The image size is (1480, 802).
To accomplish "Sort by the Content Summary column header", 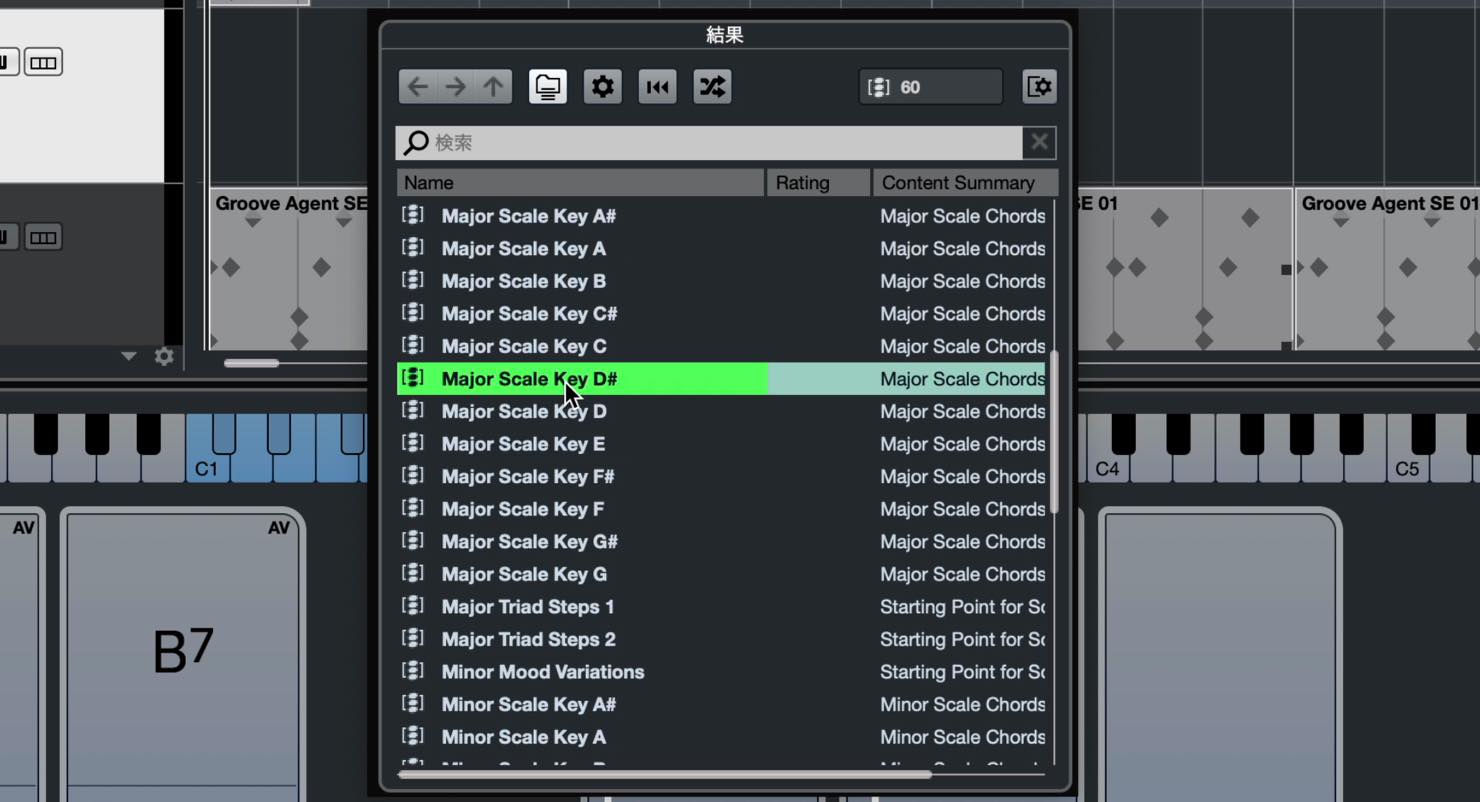I will point(965,183).
